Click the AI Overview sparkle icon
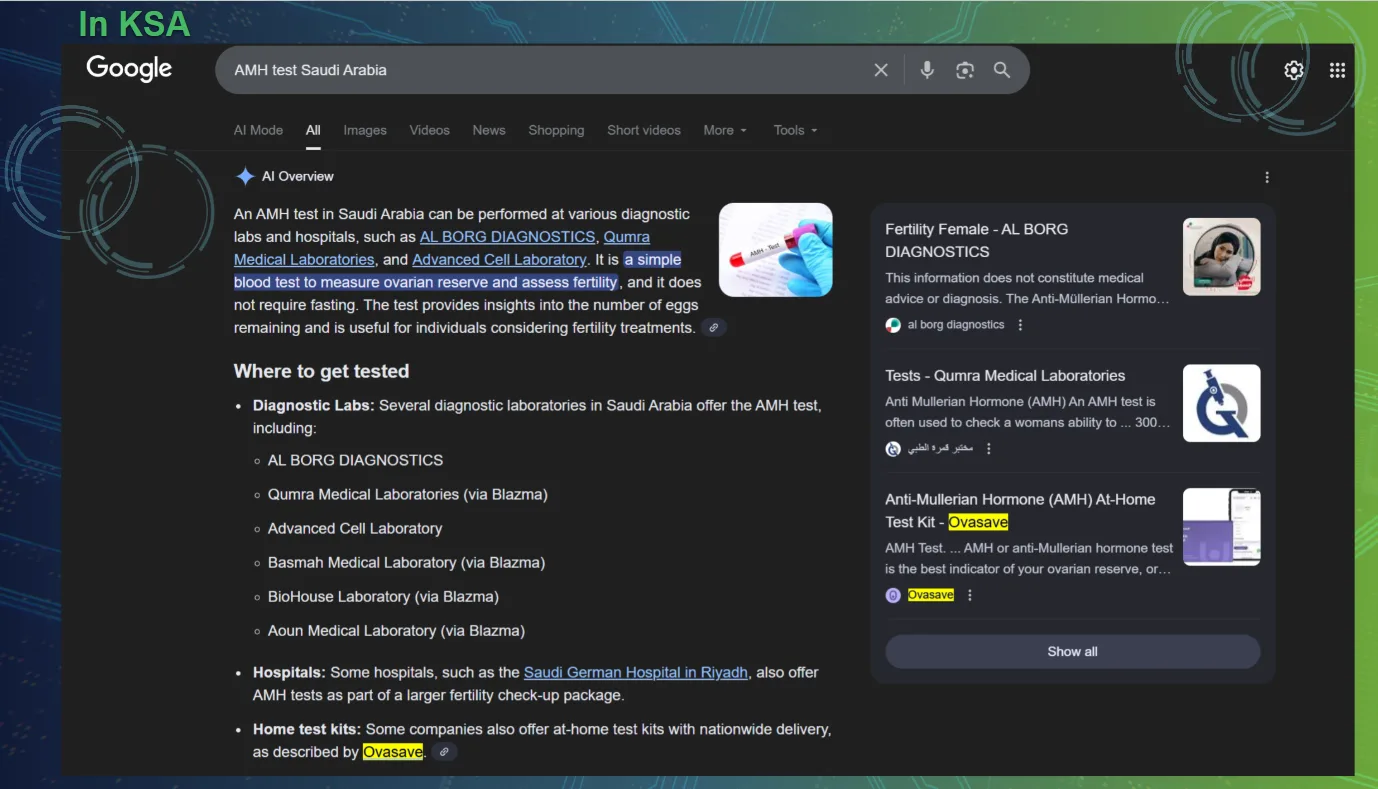The height and width of the screenshot is (789, 1378). coord(245,177)
